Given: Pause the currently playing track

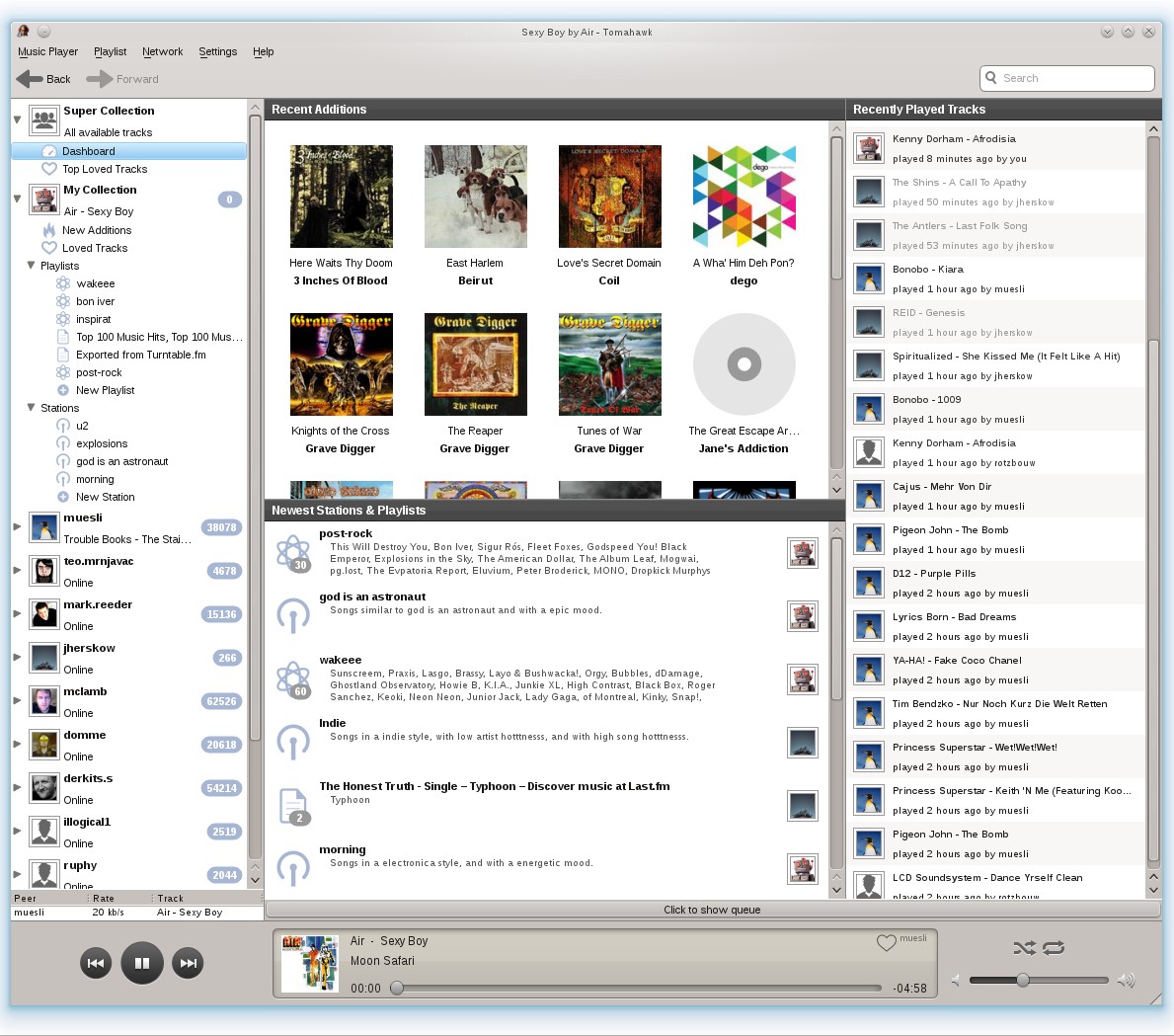Looking at the screenshot, I should 141,962.
